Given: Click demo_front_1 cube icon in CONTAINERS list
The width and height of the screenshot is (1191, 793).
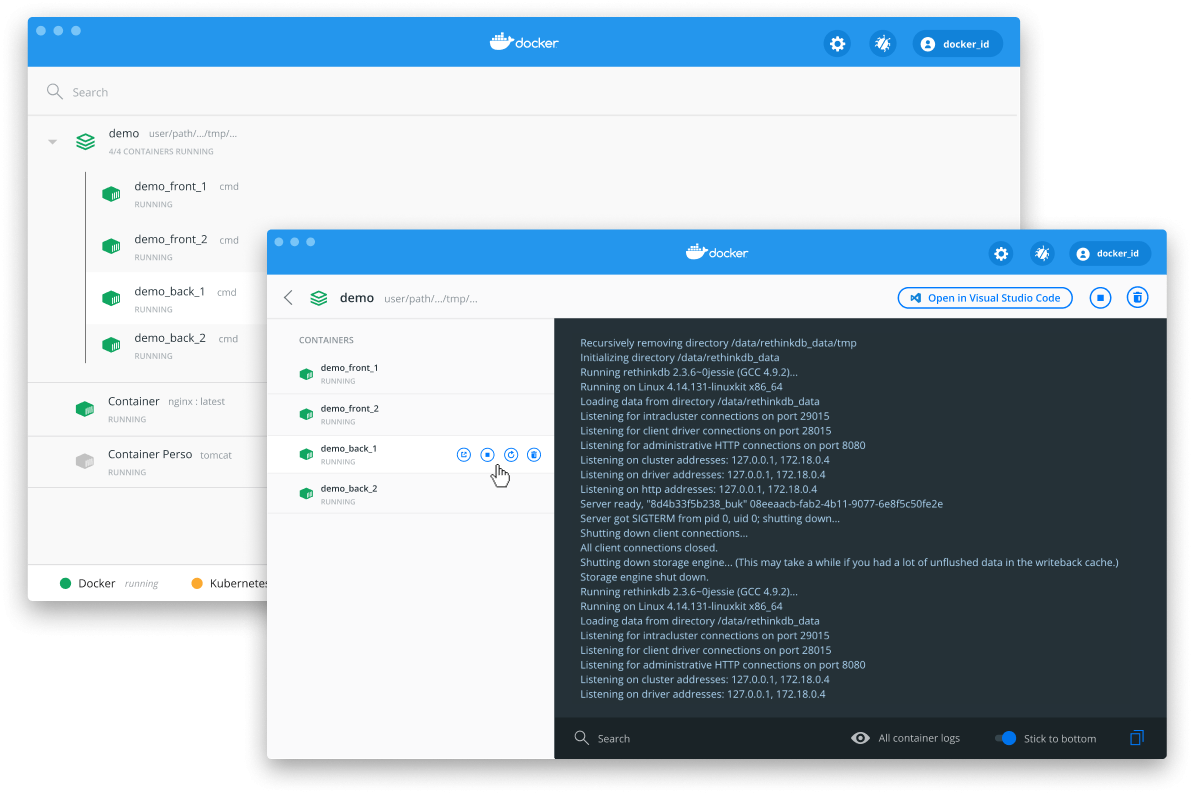Looking at the screenshot, I should (306, 374).
